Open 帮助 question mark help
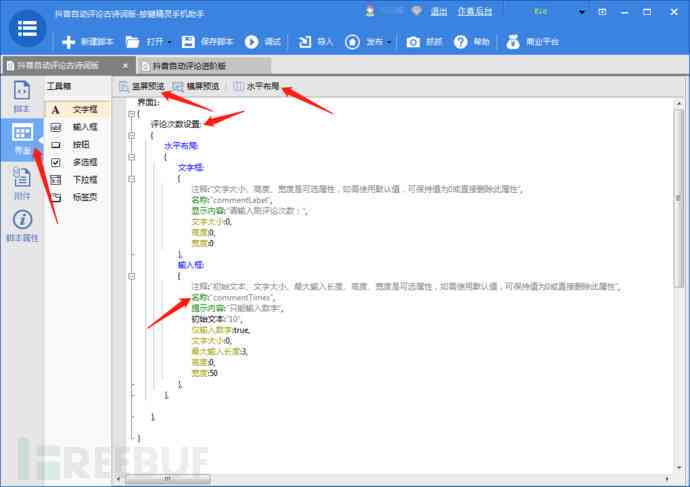 pyautogui.click(x=460, y=42)
